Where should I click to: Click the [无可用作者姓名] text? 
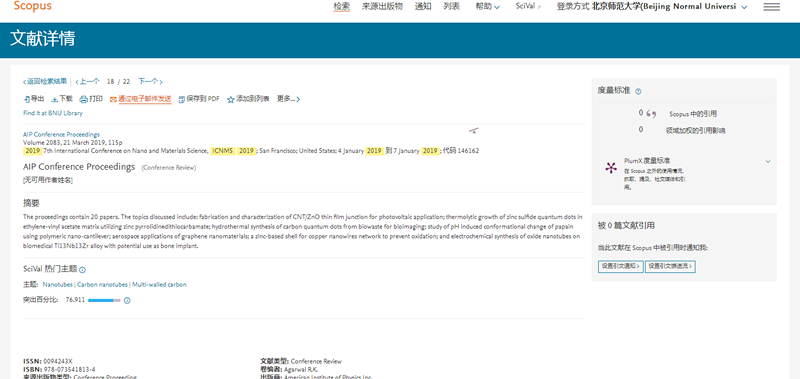click(48, 180)
